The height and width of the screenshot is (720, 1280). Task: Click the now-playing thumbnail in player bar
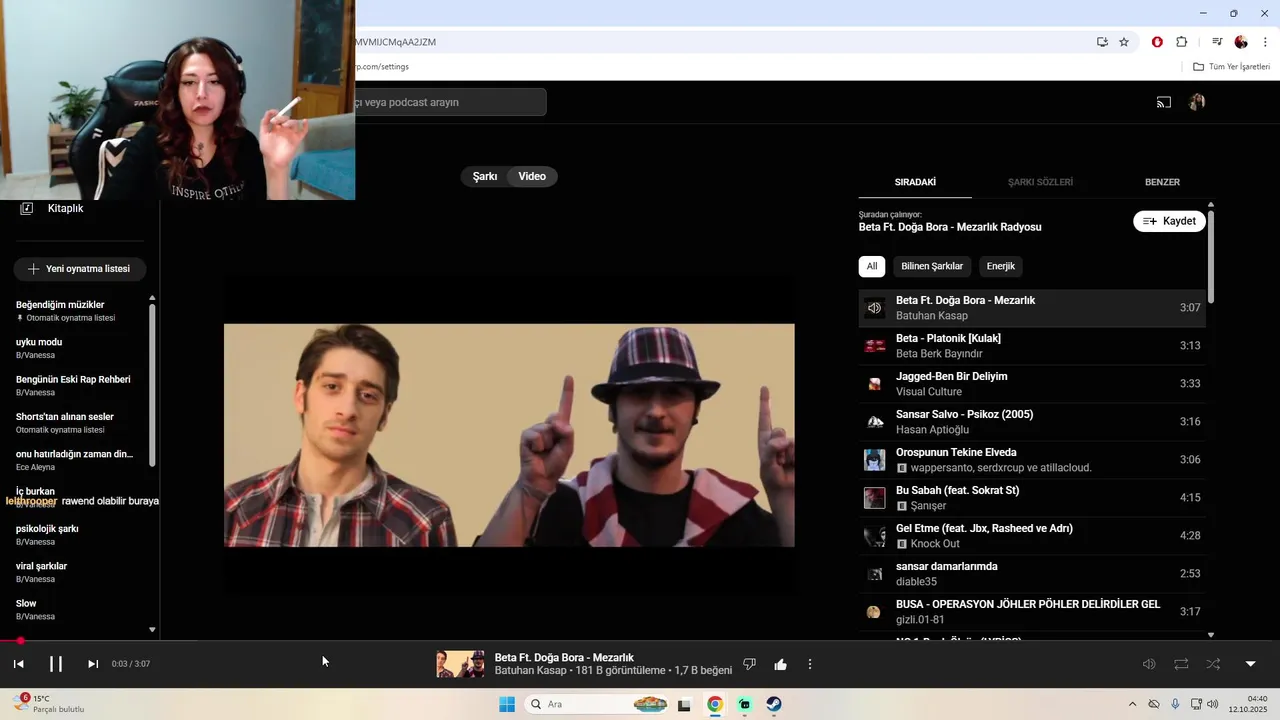tap(460, 664)
